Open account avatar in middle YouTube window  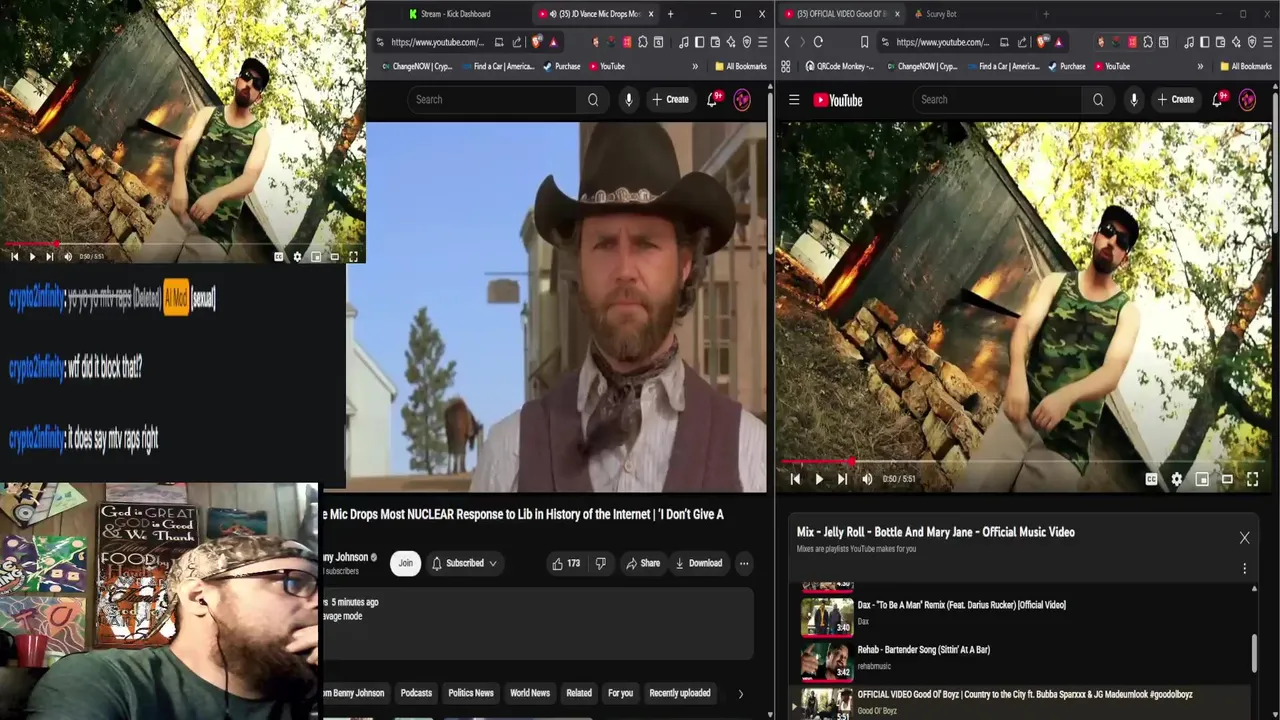pyautogui.click(x=742, y=100)
